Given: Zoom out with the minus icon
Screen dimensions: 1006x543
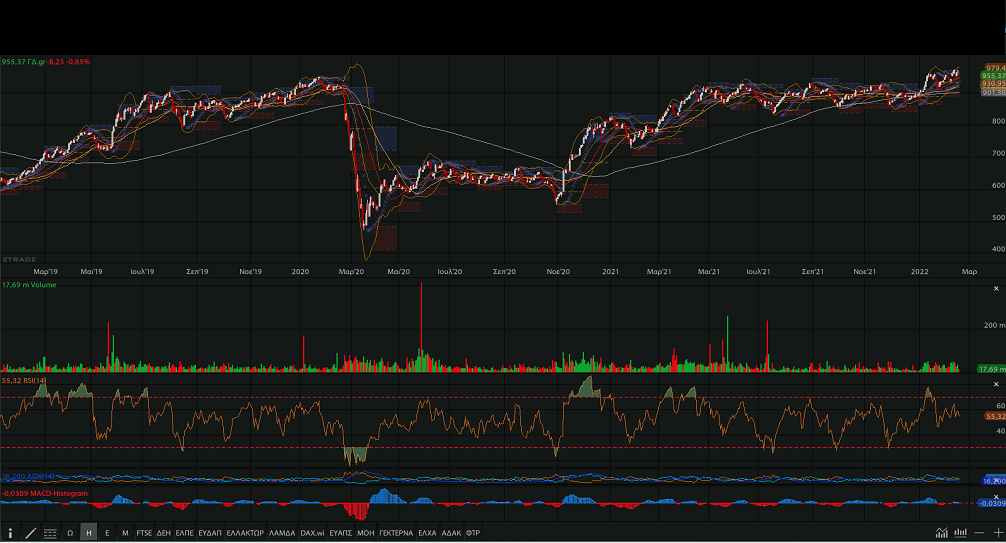Looking at the screenshot, I should coord(979,533).
